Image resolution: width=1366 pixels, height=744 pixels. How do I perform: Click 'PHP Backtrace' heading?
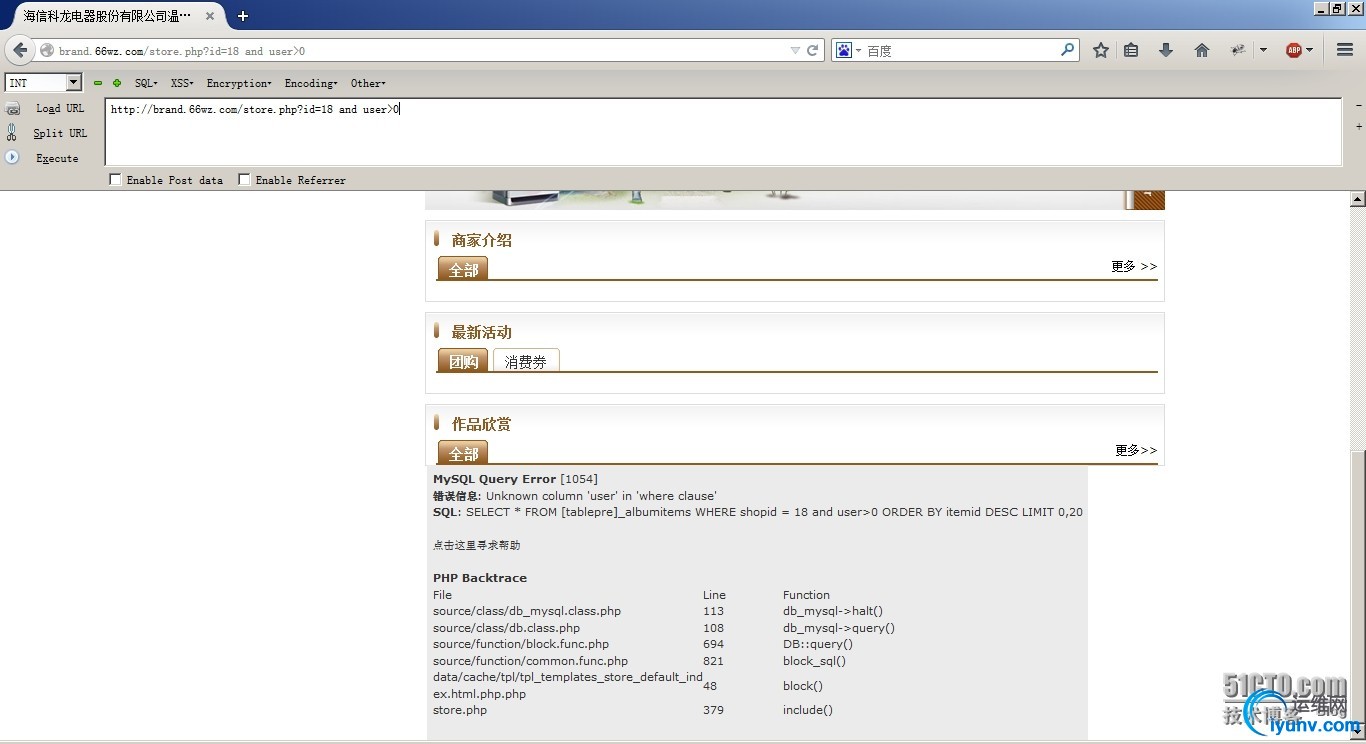[x=480, y=578]
